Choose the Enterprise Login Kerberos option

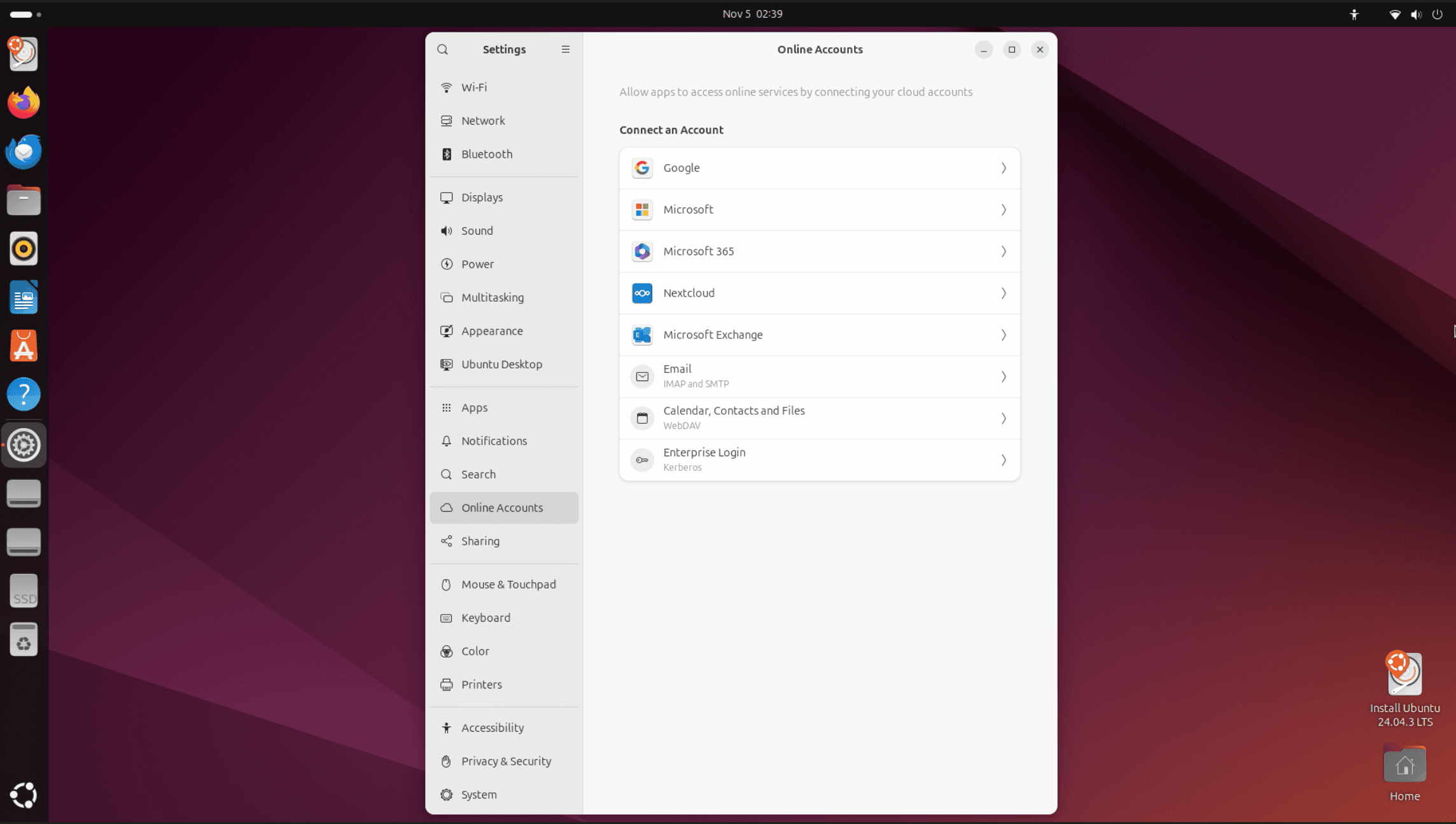[818, 460]
